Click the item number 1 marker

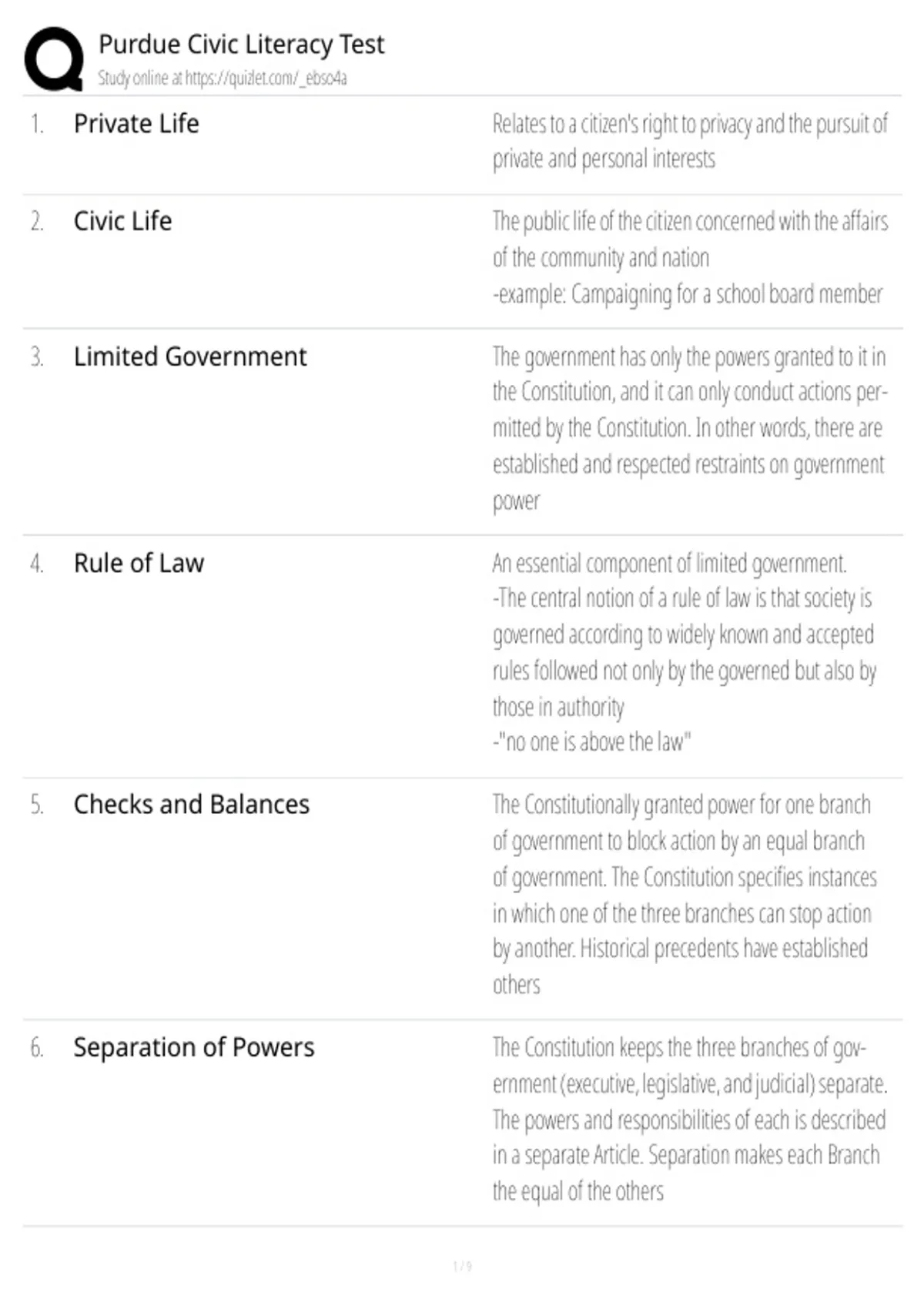(x=37, y=124)
